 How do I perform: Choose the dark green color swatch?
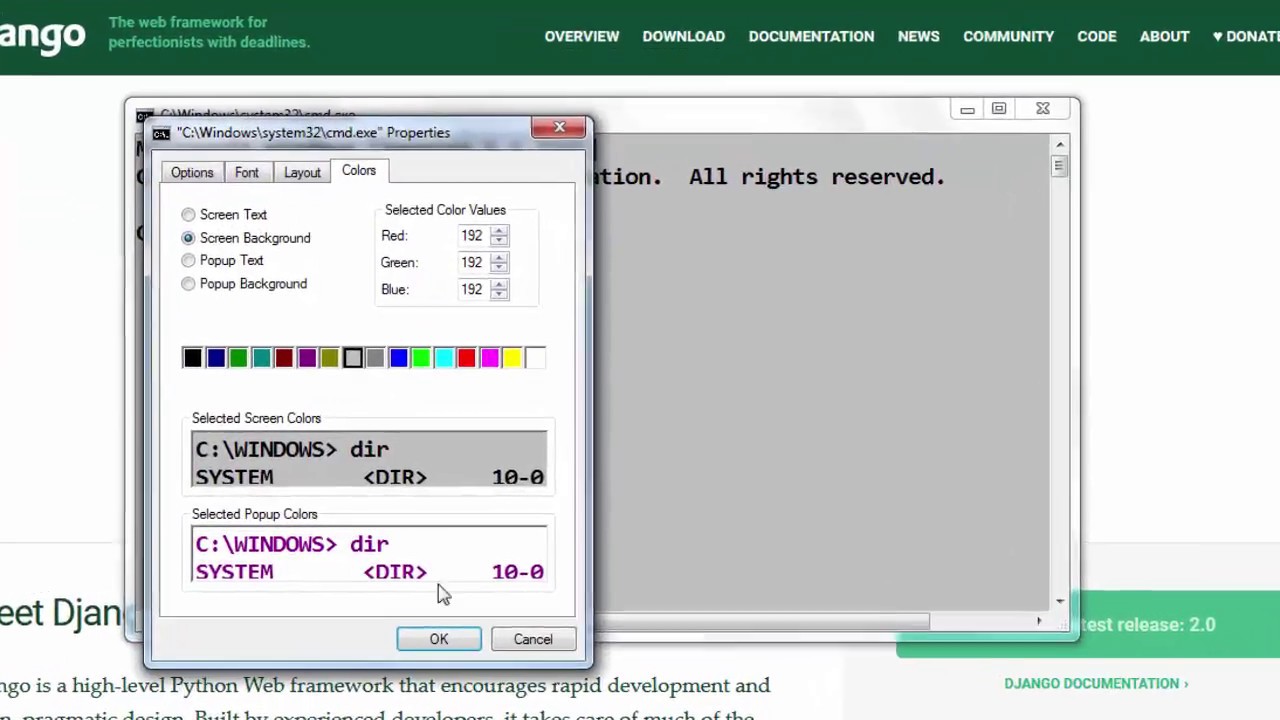click(x=239, y=358)
